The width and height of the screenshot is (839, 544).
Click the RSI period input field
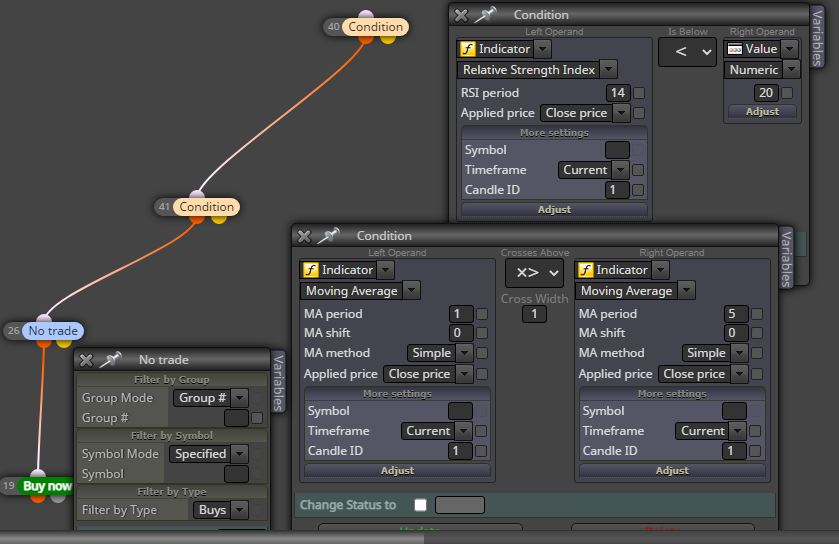pos(618,93)
